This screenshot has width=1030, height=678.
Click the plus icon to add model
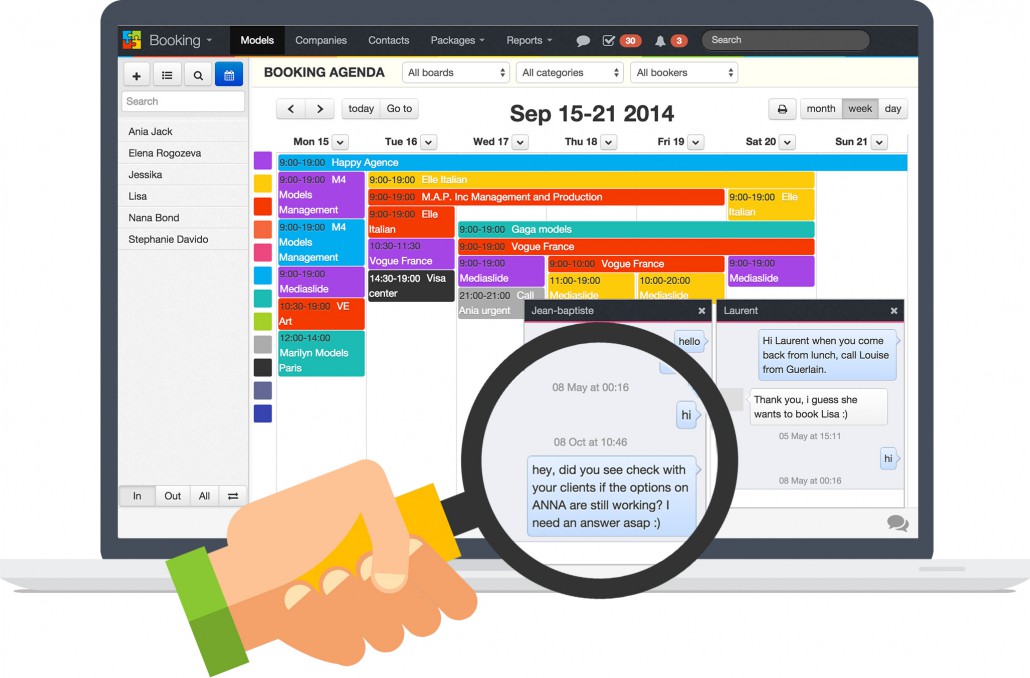(x=136, y=75)
